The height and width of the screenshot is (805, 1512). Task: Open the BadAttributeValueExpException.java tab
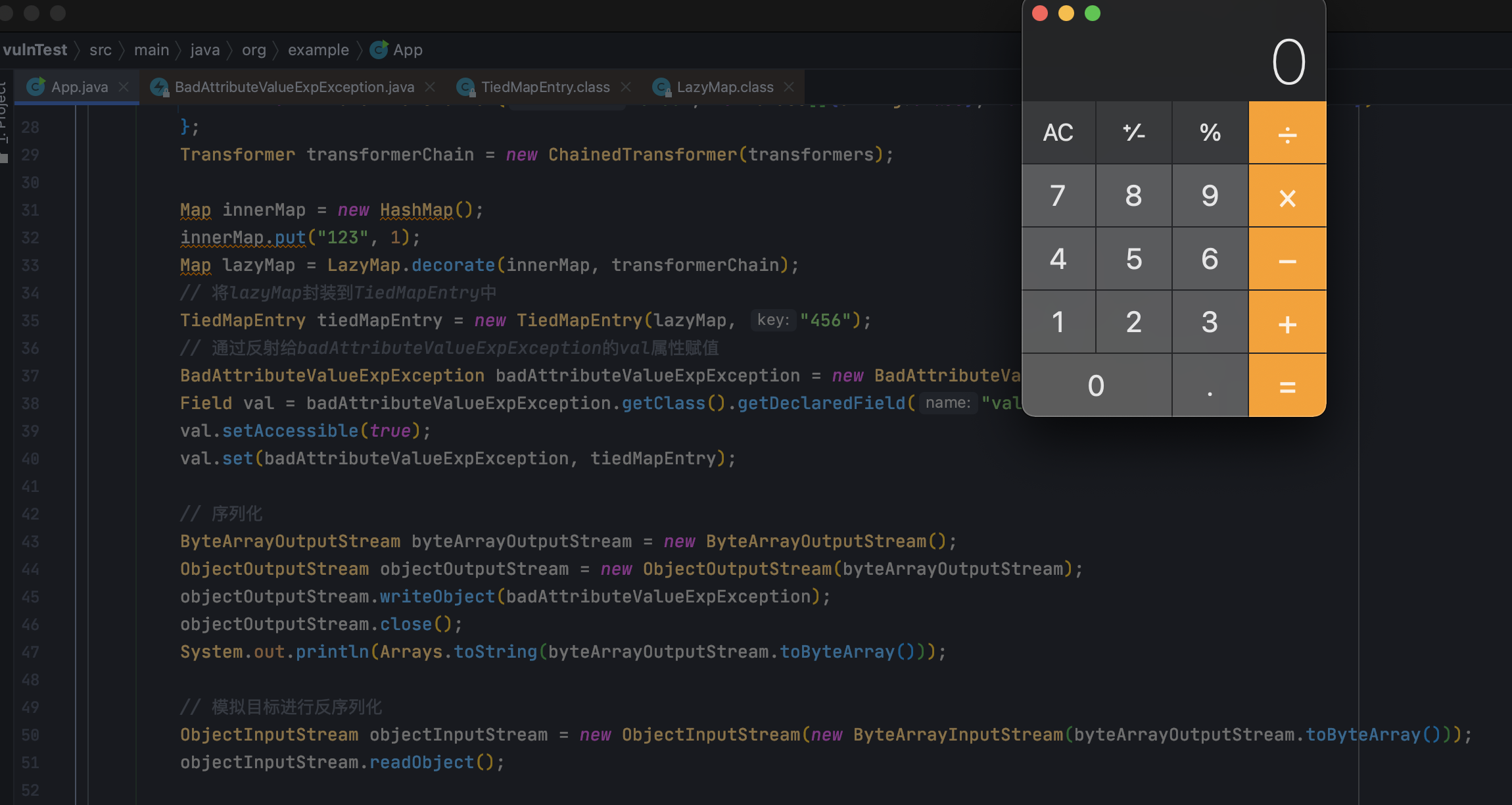click(x=294, y=87)
